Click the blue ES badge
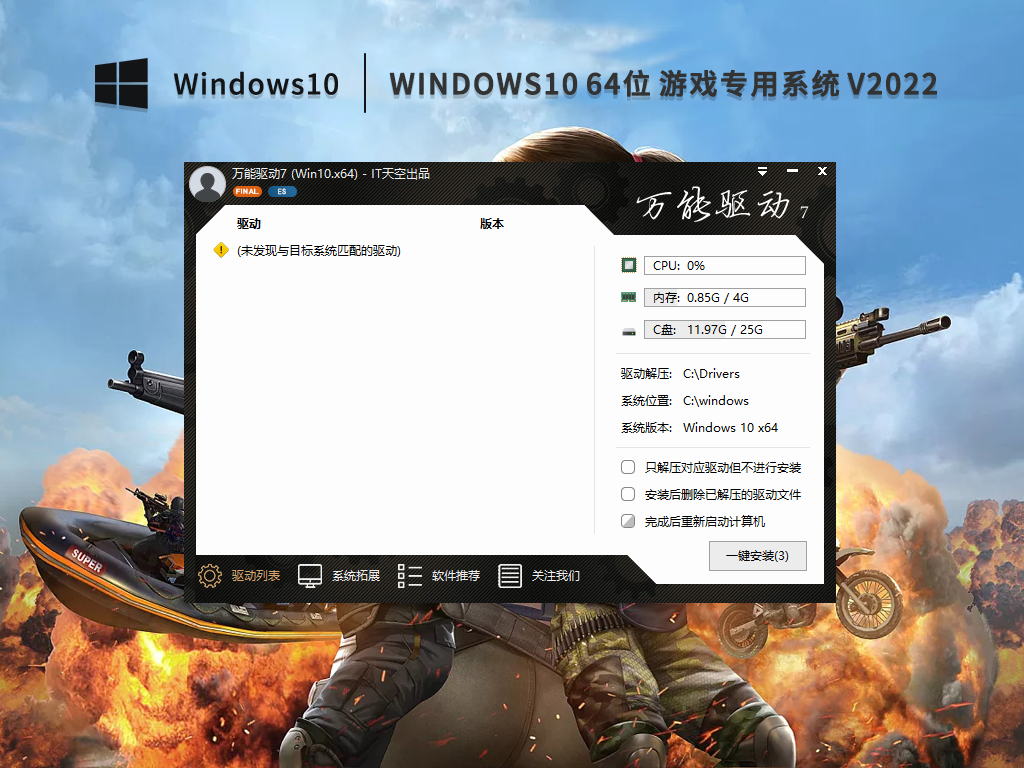The height and width of the screenshot is (768, 1024). point(282,191)
